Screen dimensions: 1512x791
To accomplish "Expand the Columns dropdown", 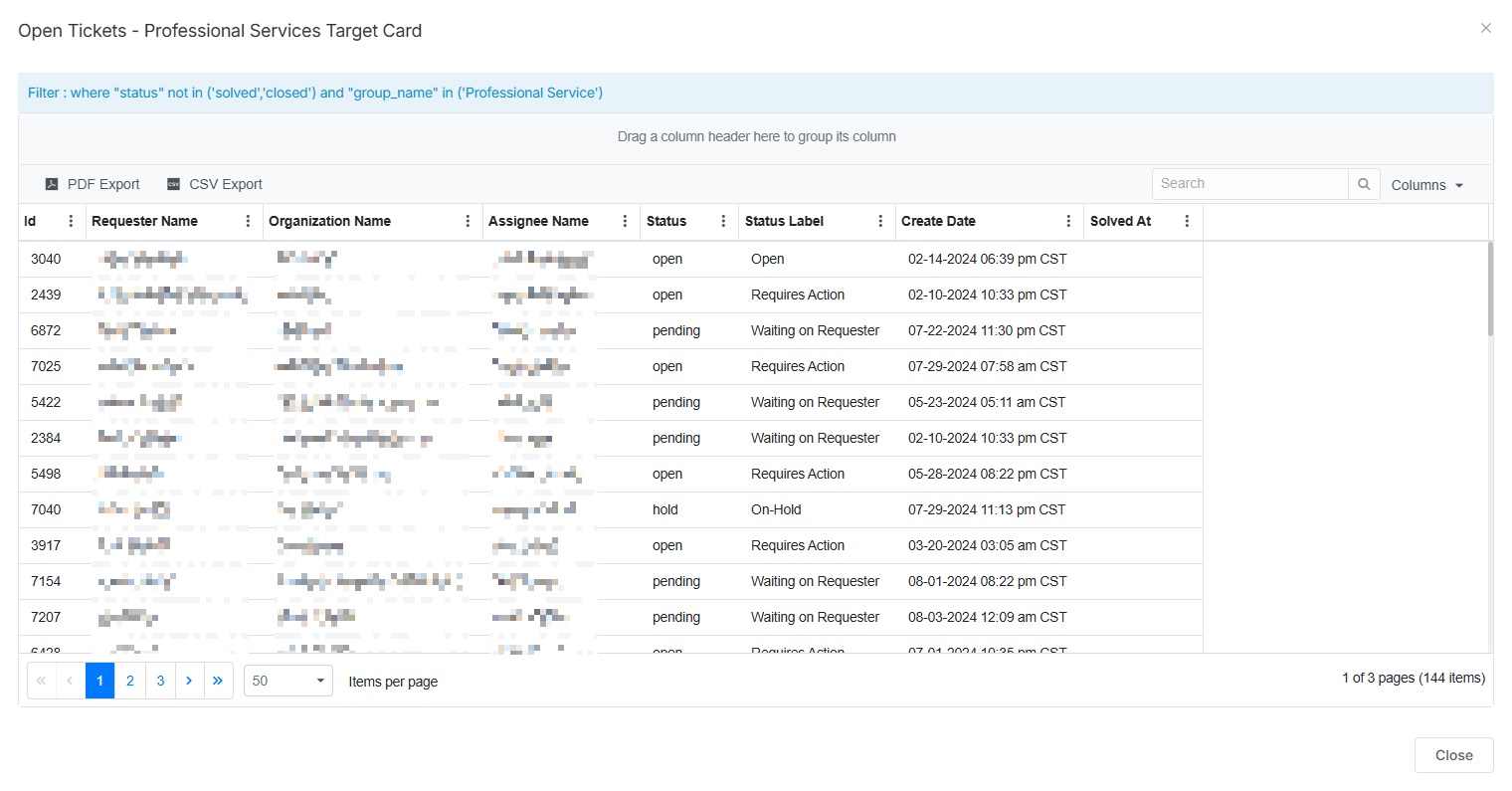I will 1426,185.
